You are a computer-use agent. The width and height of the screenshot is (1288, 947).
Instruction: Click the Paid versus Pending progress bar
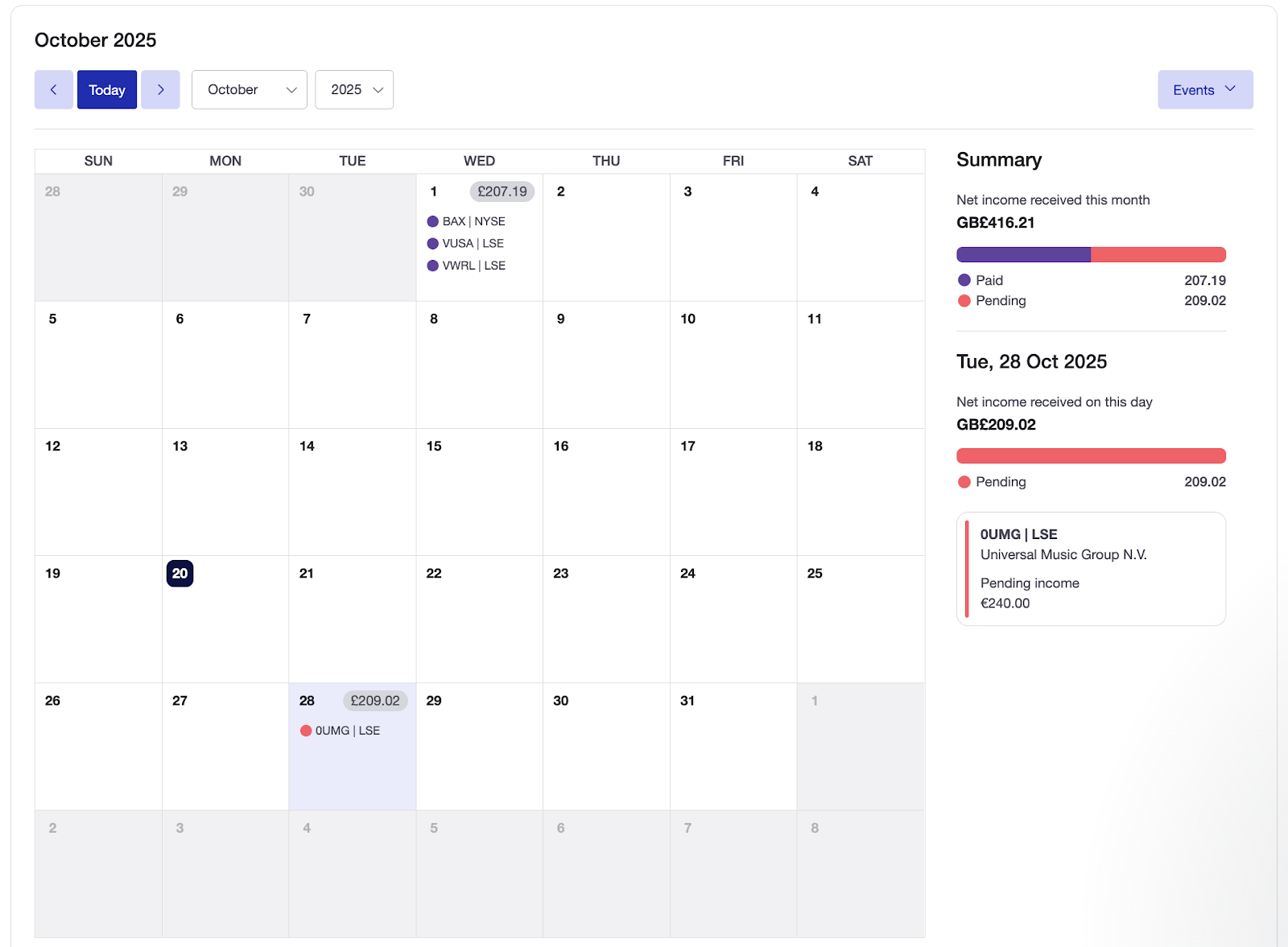point(1091,254)
